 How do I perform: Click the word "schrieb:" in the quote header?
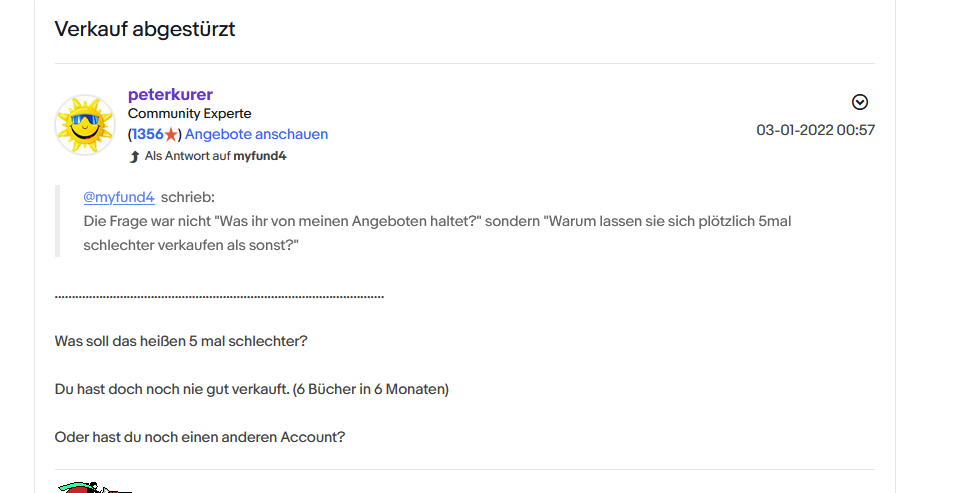click(188, 197)
